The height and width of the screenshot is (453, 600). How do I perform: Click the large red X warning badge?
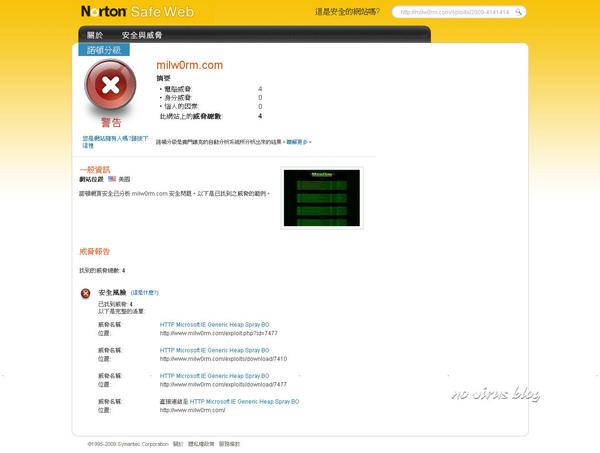tap(110, 85)
